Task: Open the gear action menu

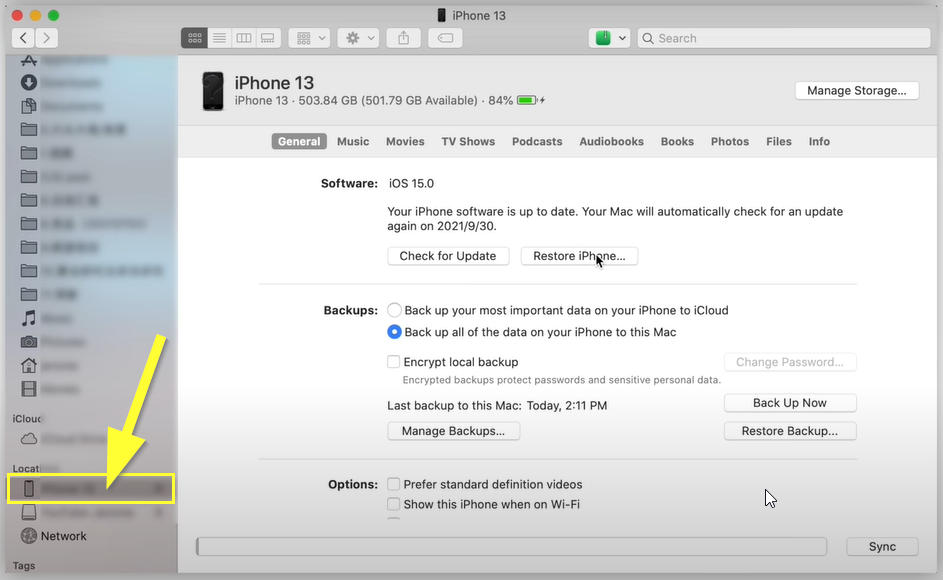Action: click(358, 38)
